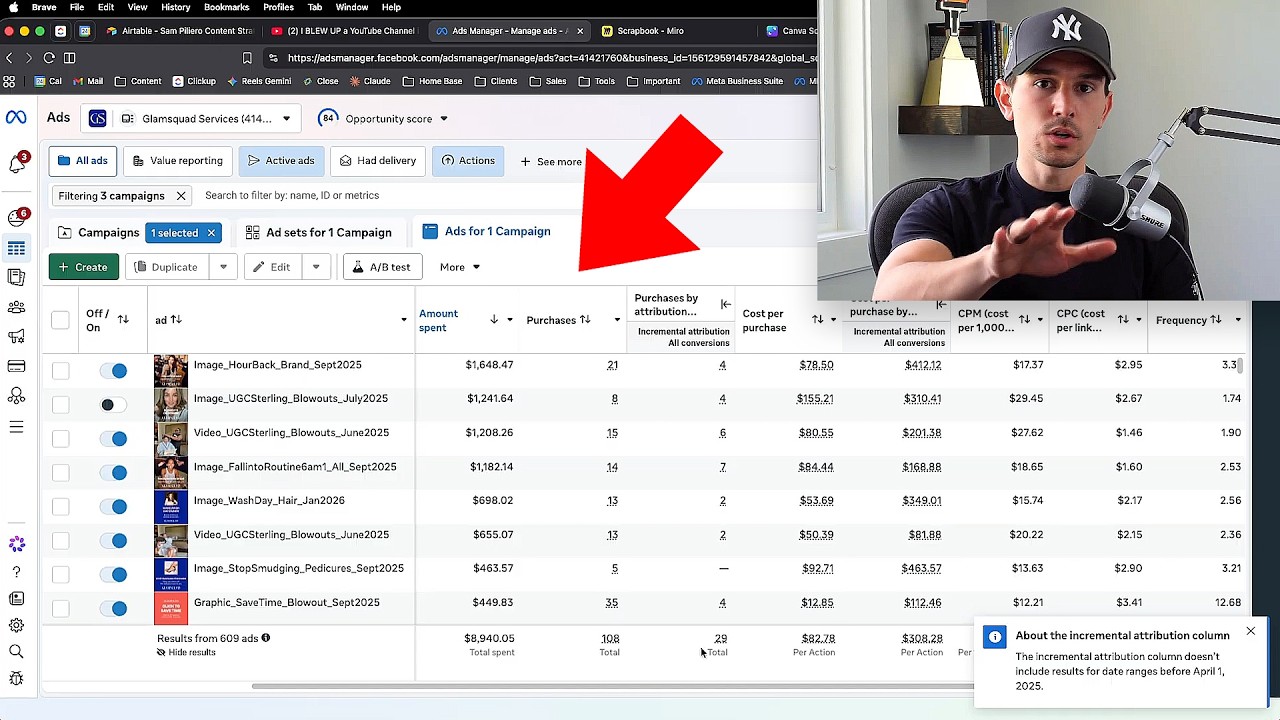
Task: Click the green Create button
Action: click(84, 267)
